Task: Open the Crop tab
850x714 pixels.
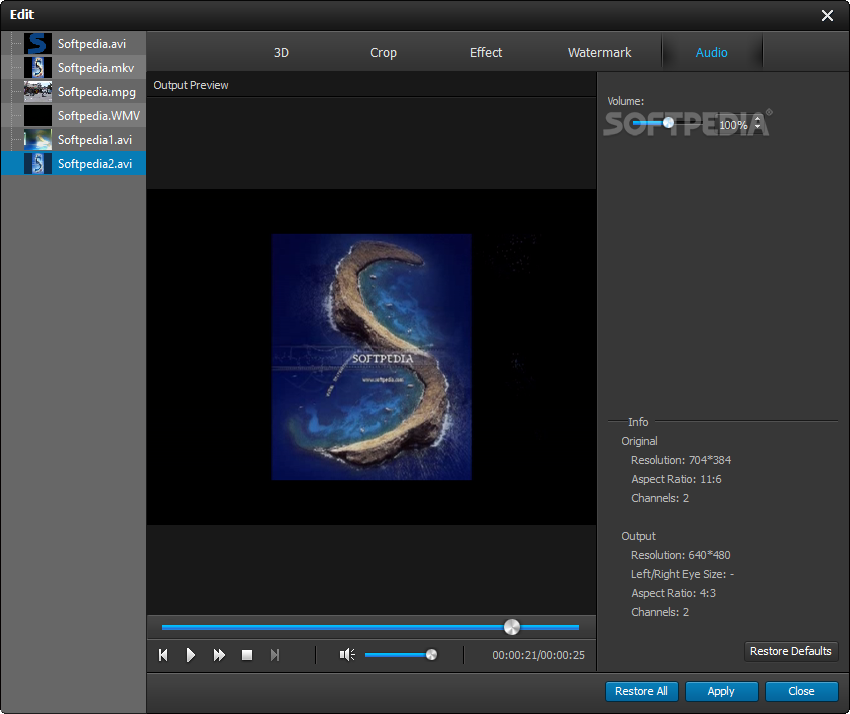Action: tap(383, 53)
